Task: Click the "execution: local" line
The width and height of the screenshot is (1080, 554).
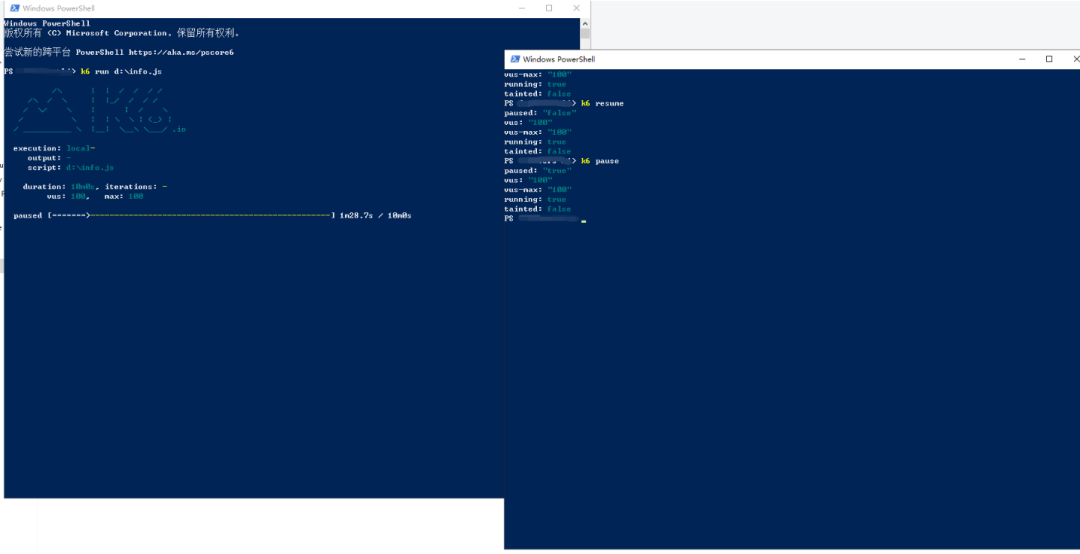Action: (54, 148)
